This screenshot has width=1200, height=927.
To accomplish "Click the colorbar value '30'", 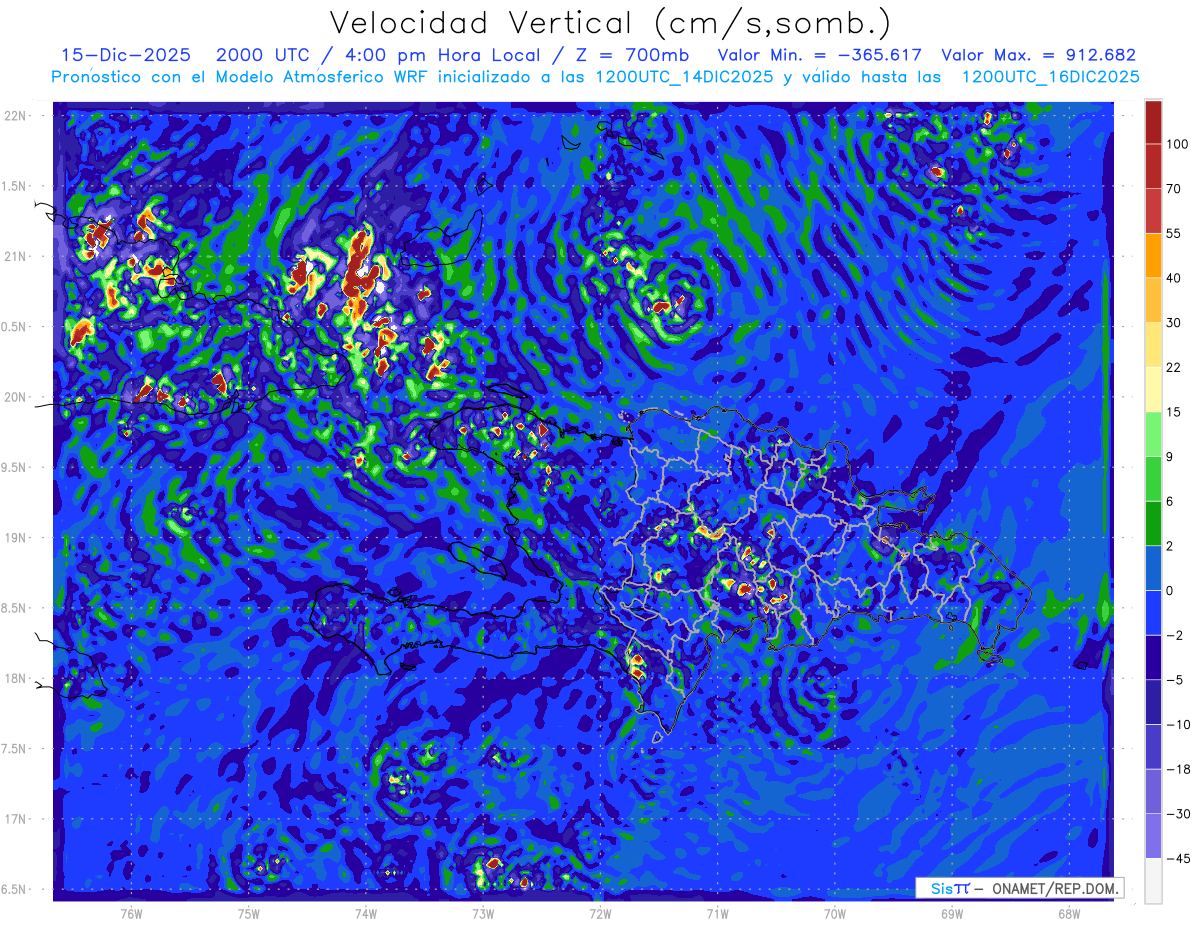I will pos(1174,322).
